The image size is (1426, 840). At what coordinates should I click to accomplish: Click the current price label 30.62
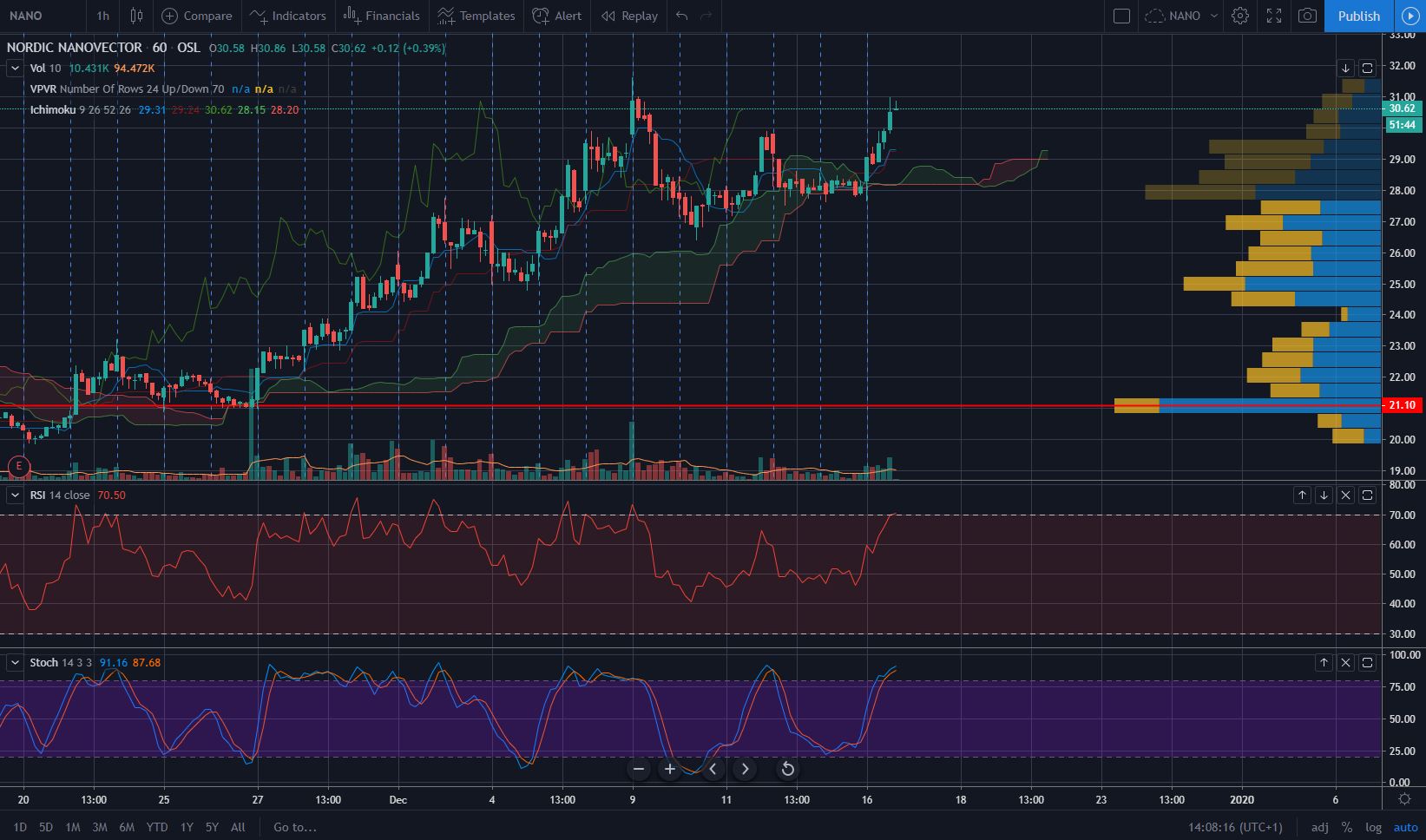click(1403, 108)
